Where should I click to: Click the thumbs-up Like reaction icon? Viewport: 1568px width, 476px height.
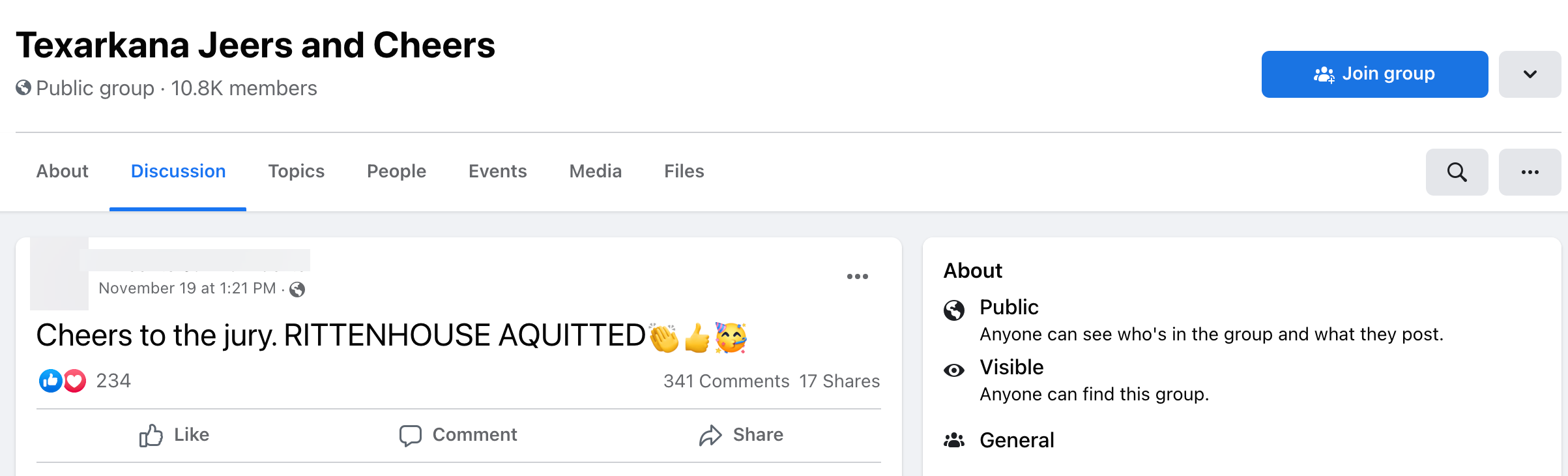pyautogui.click(x=51, y=381)
